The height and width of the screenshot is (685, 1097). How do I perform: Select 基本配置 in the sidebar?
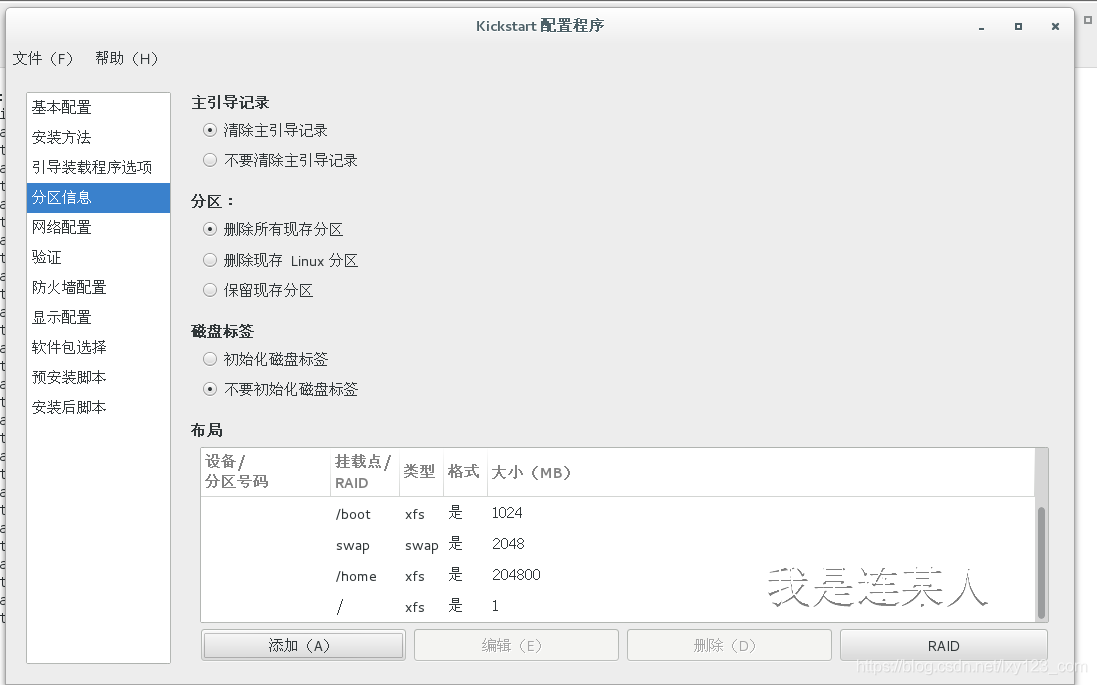[99, 107]
